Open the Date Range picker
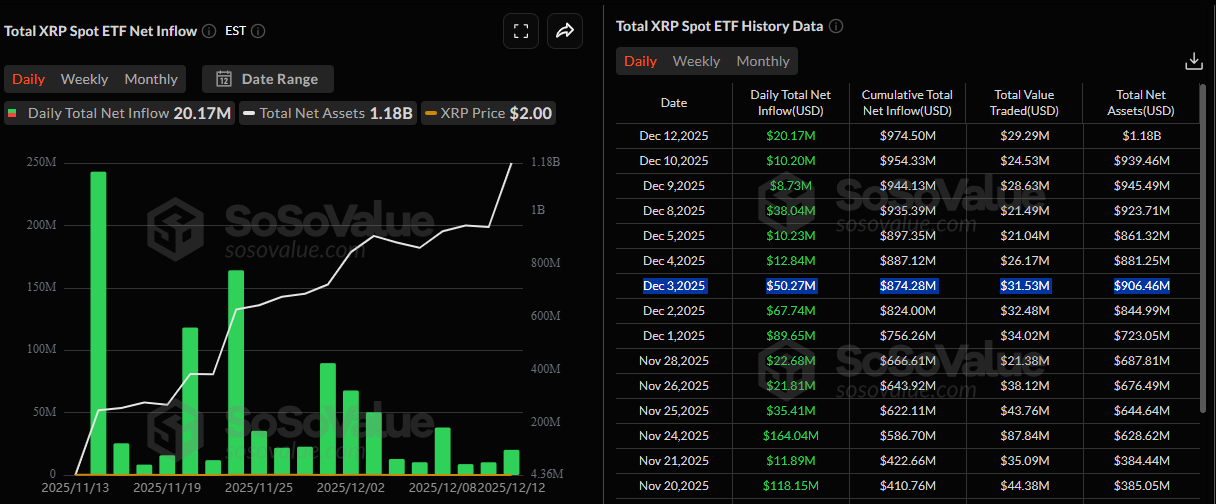This screenshot has width=1216, height=504. 268,79
